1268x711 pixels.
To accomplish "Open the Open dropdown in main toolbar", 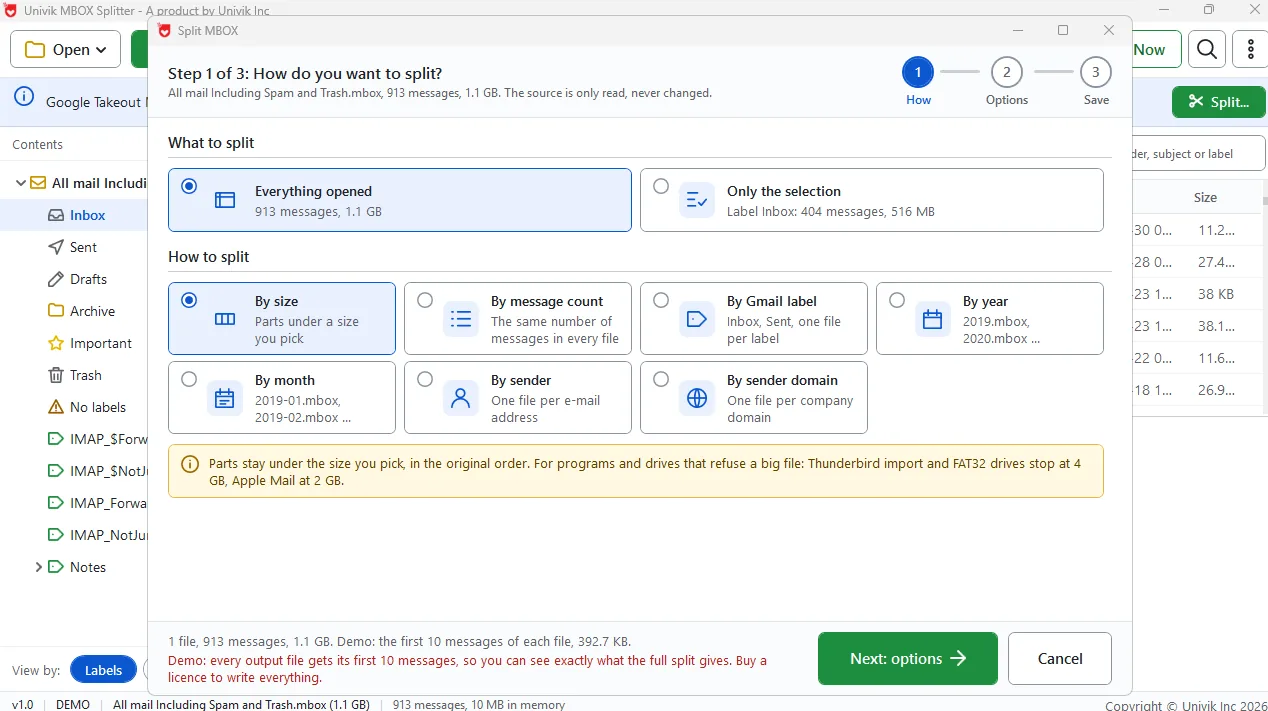I will 66,49.
